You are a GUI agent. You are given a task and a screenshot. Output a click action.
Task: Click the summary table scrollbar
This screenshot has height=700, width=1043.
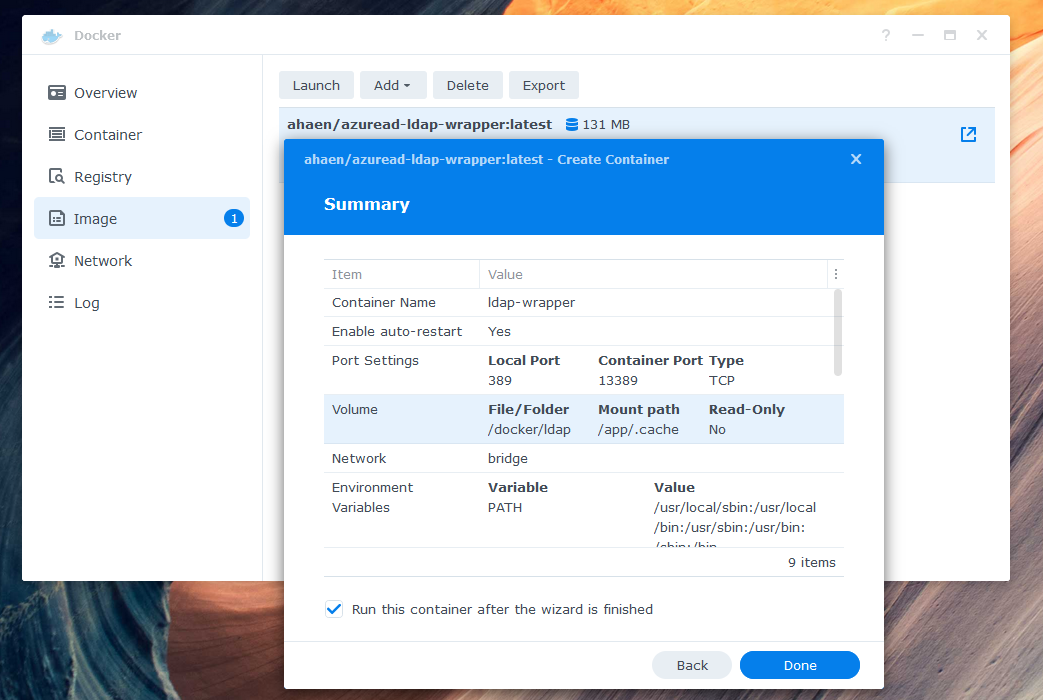[837, 333]
